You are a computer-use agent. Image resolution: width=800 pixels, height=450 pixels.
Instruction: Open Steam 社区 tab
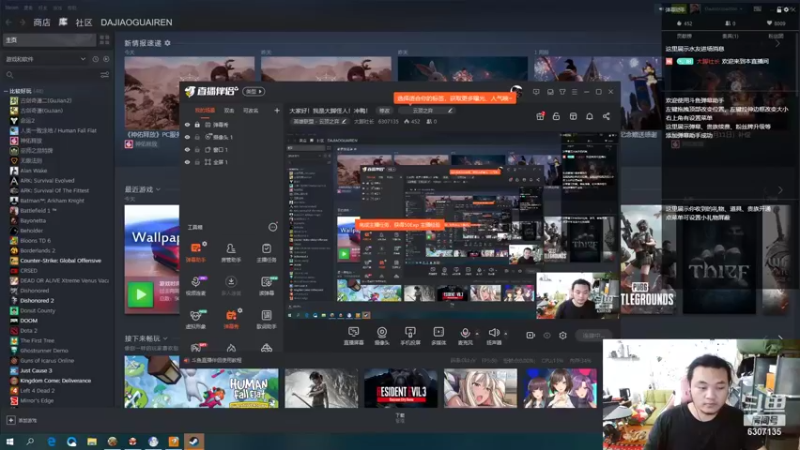click(x=84, y=22)
